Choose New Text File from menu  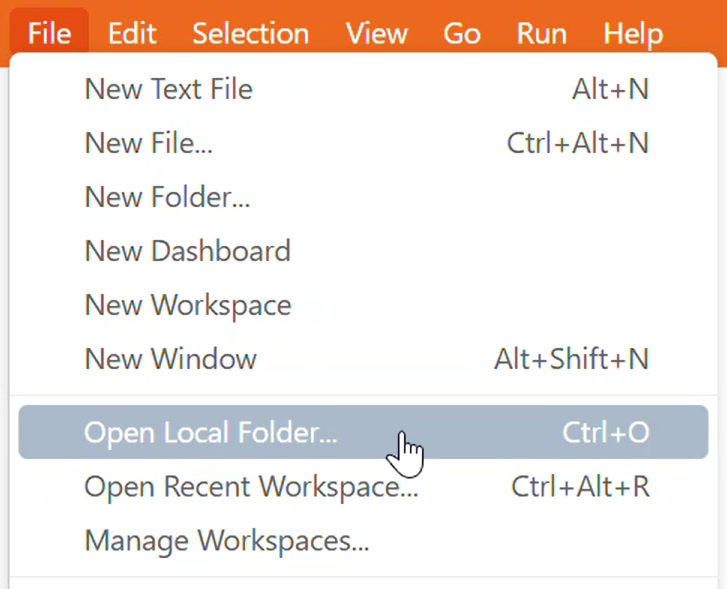(x=168, y=89)
